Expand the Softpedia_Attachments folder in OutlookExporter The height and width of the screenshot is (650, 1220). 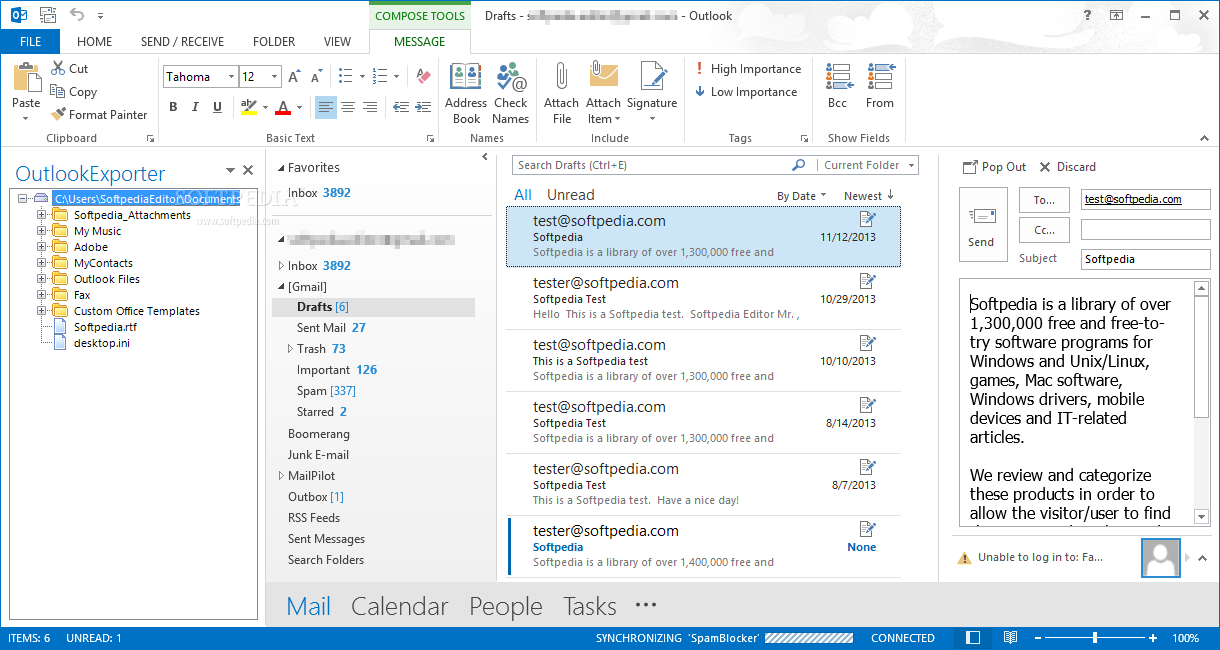pos(43,215)
